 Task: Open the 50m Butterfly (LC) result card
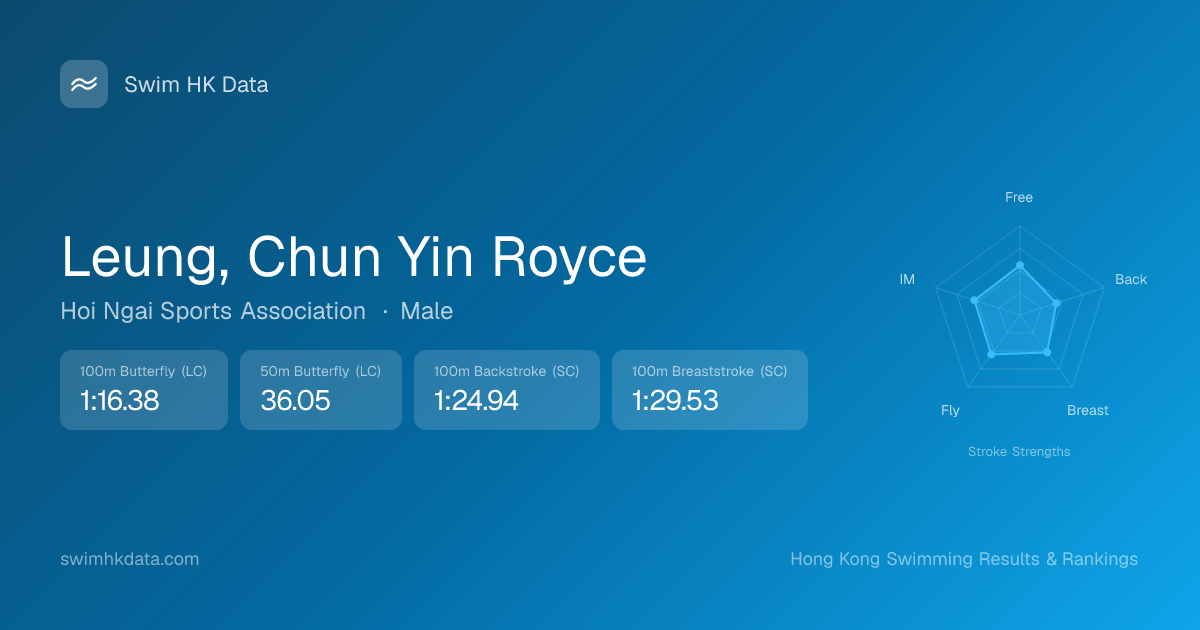coord(321,390)
